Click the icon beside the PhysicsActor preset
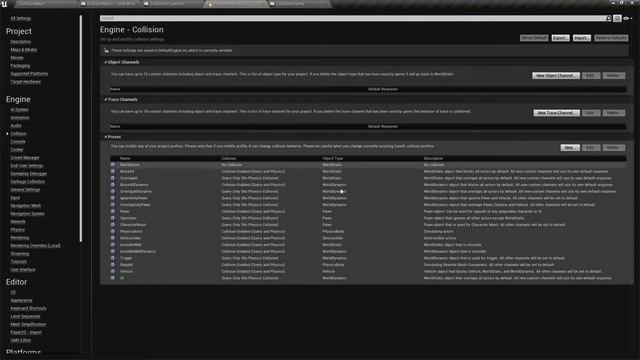The image size is (640, 360). [113, 231]
